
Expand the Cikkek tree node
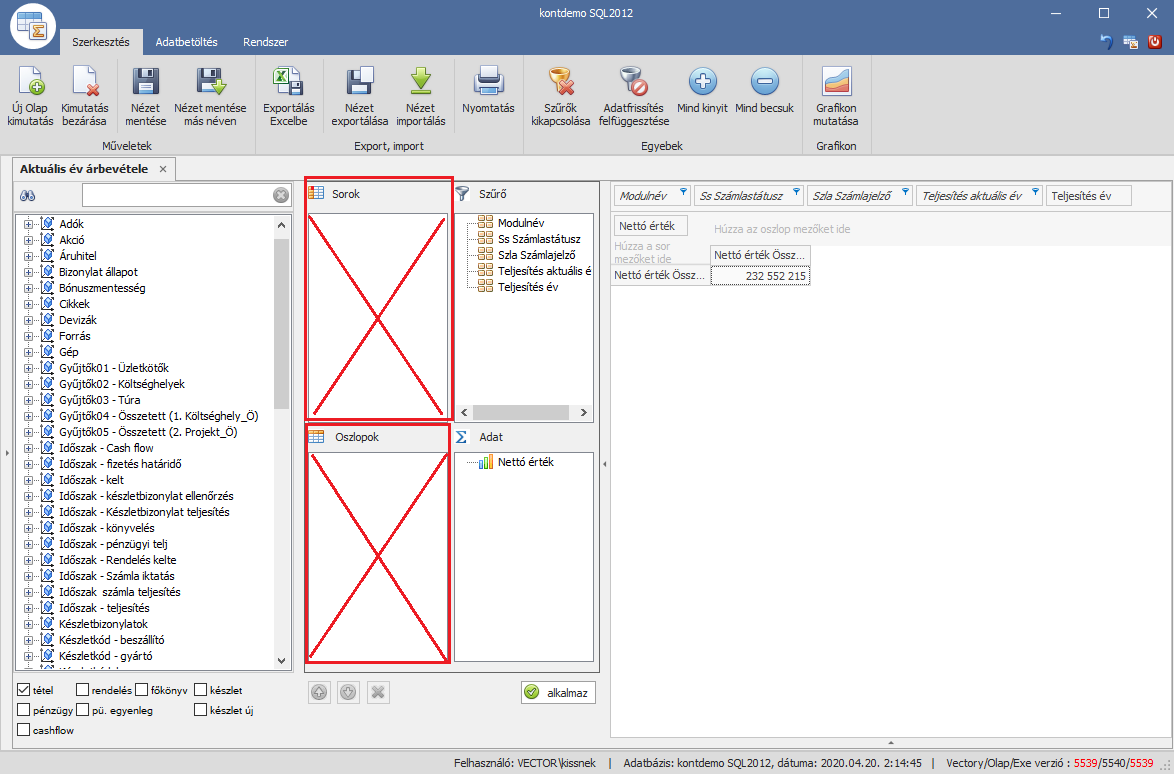click(x=28, y=304)
